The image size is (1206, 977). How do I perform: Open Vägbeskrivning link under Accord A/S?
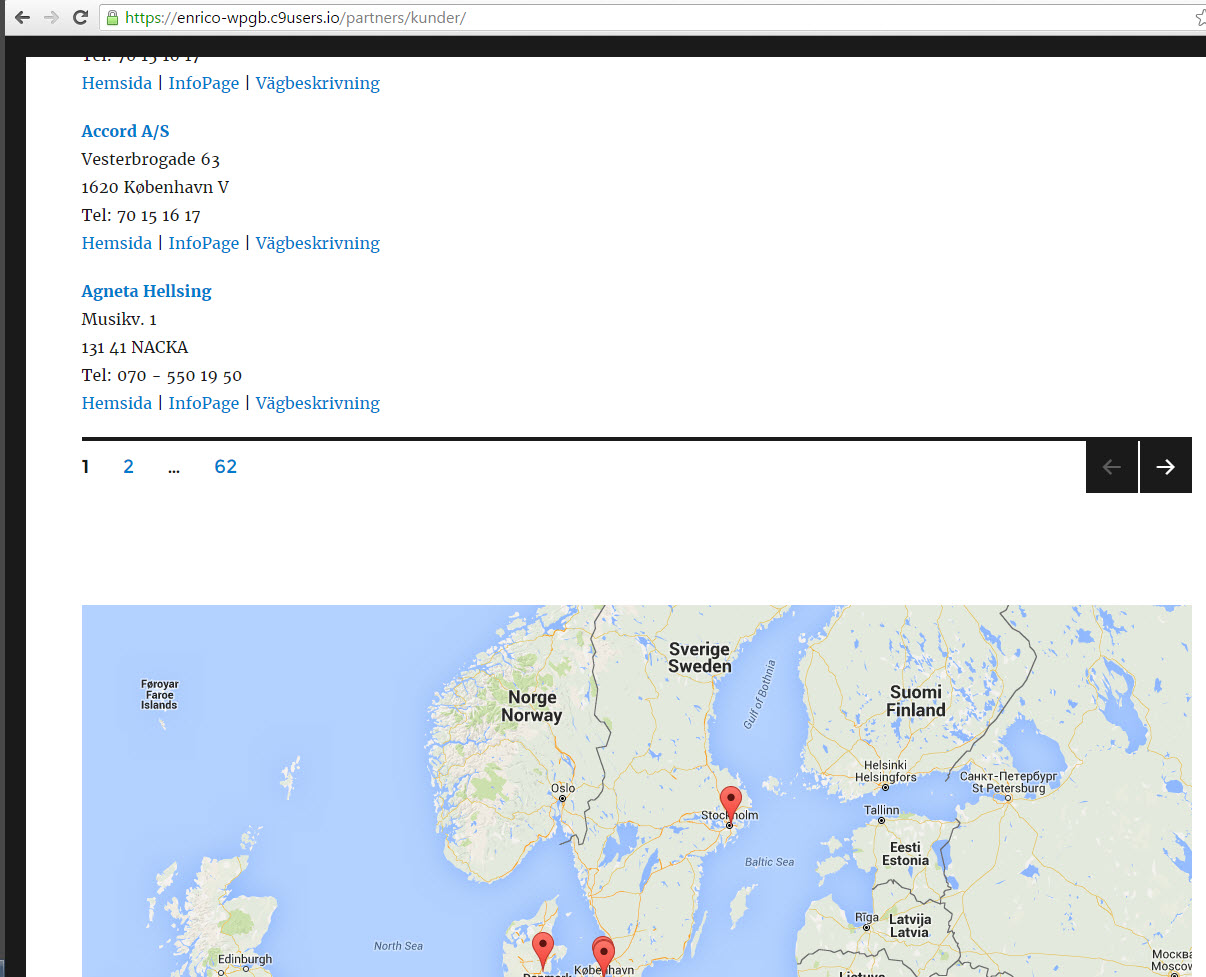[x=318, y=243]
